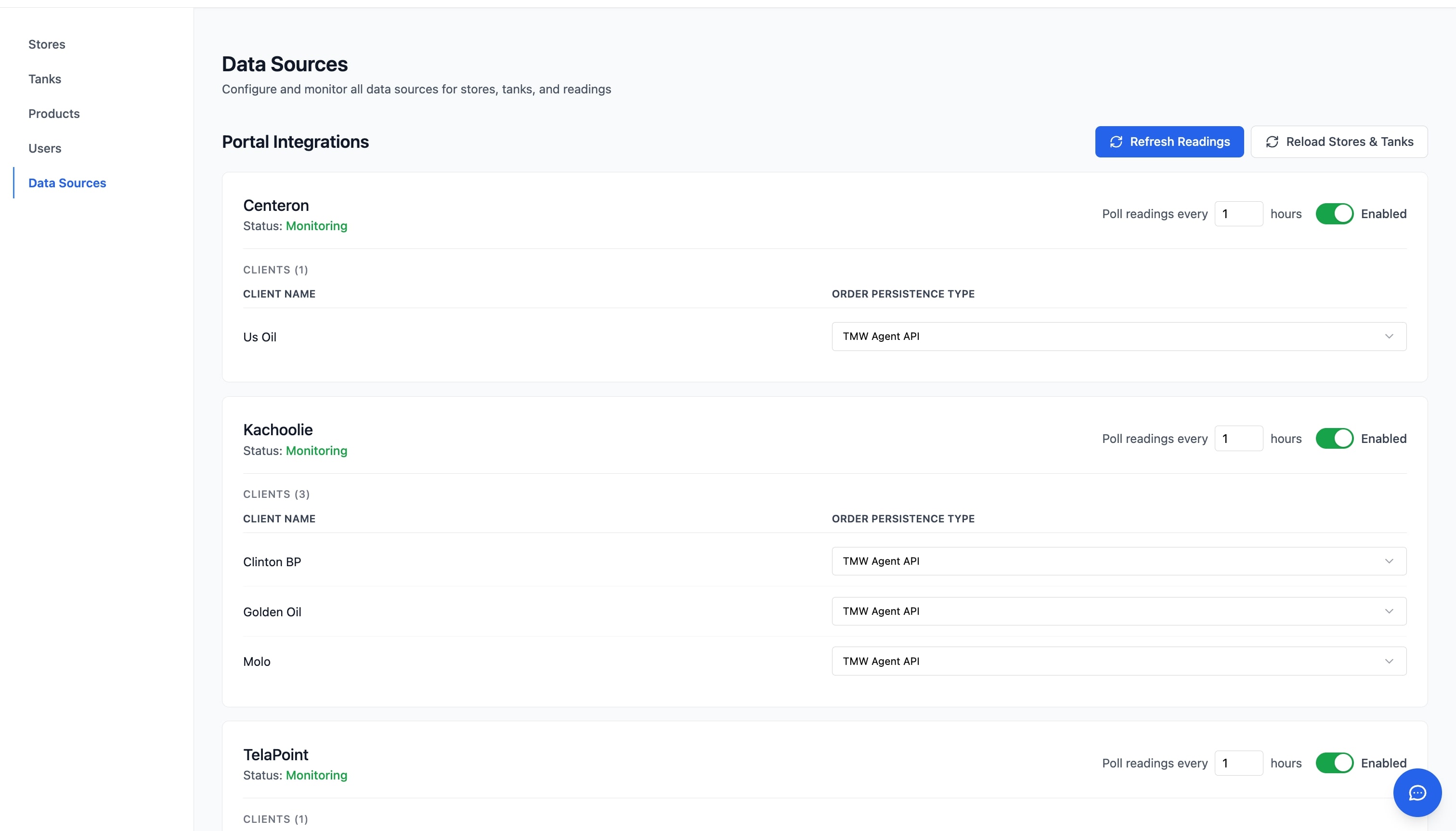Select Data Sources sidebar item

point(67,183)
